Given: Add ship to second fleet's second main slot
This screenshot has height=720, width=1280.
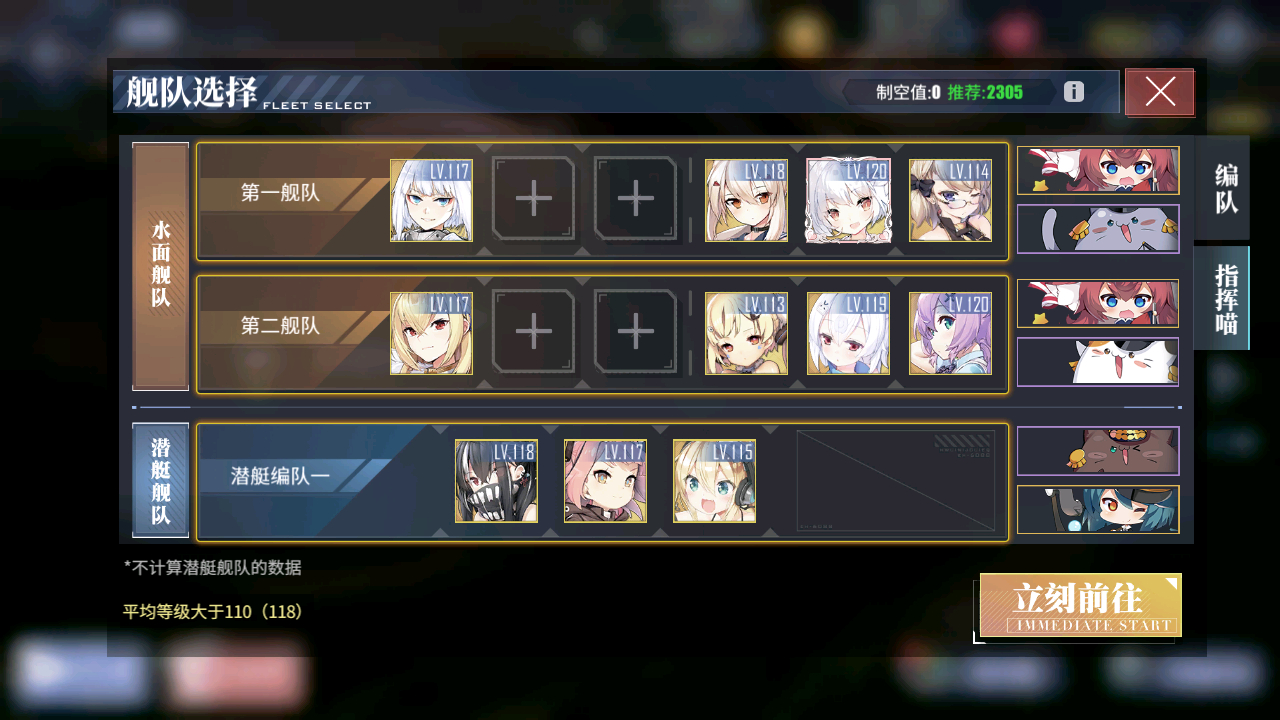Looking at the screenshot, I should click(x=534, y=333).
